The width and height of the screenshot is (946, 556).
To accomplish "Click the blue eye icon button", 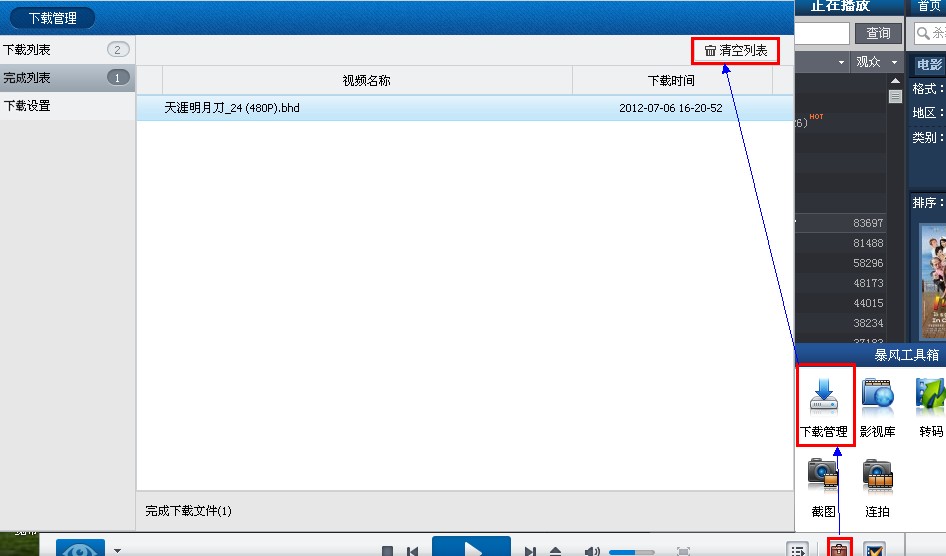I will [80, 548].
